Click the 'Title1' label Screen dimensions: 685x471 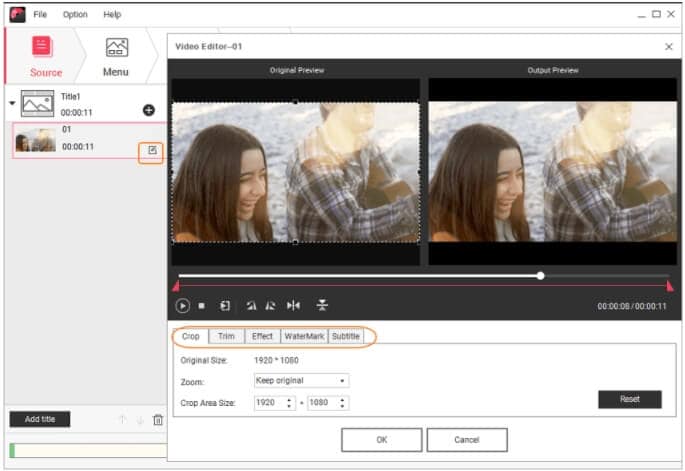pyautogui.click(x=70, y=97)
